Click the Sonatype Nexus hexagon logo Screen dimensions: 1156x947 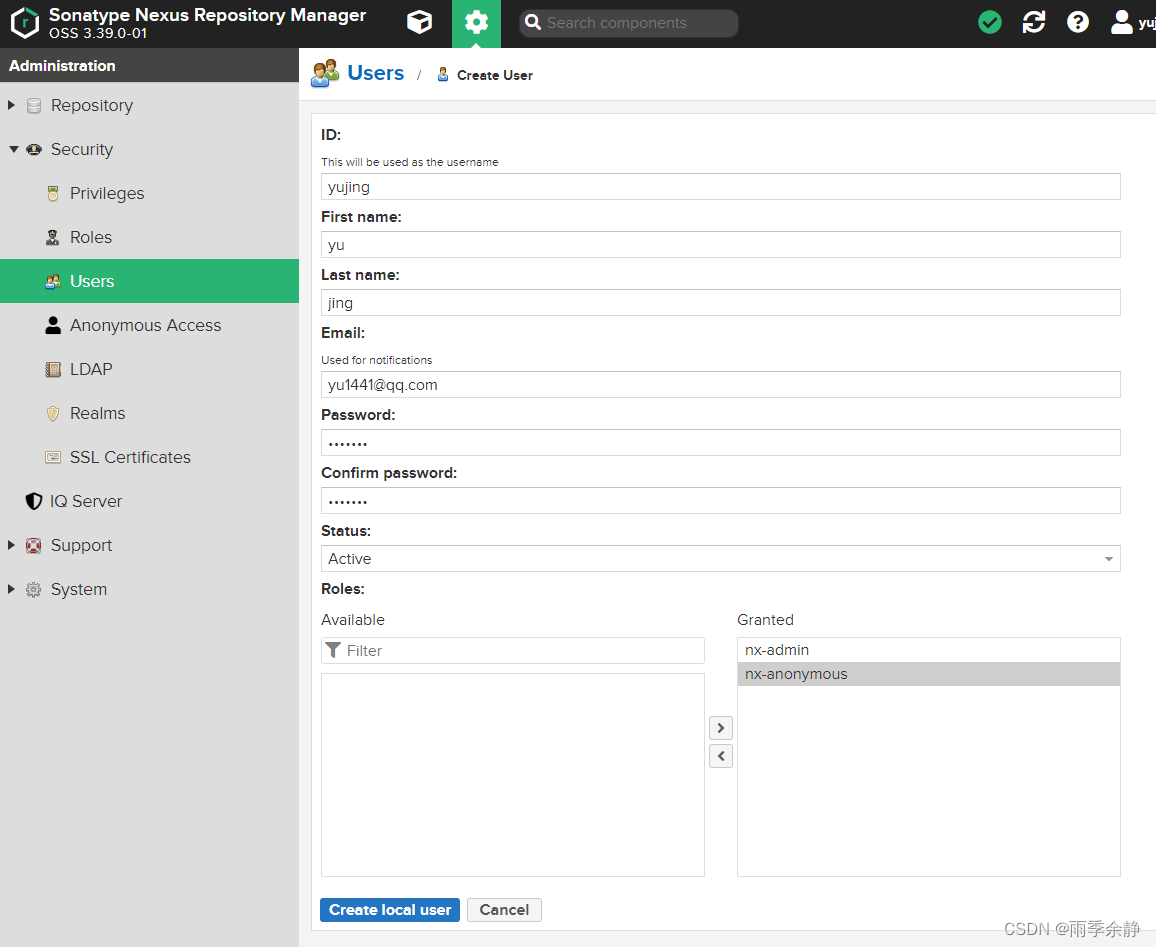[25, 23]
